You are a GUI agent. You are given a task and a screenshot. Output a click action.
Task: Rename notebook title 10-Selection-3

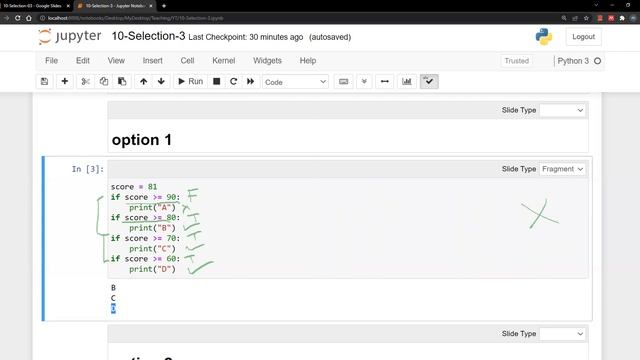[149, 36]
